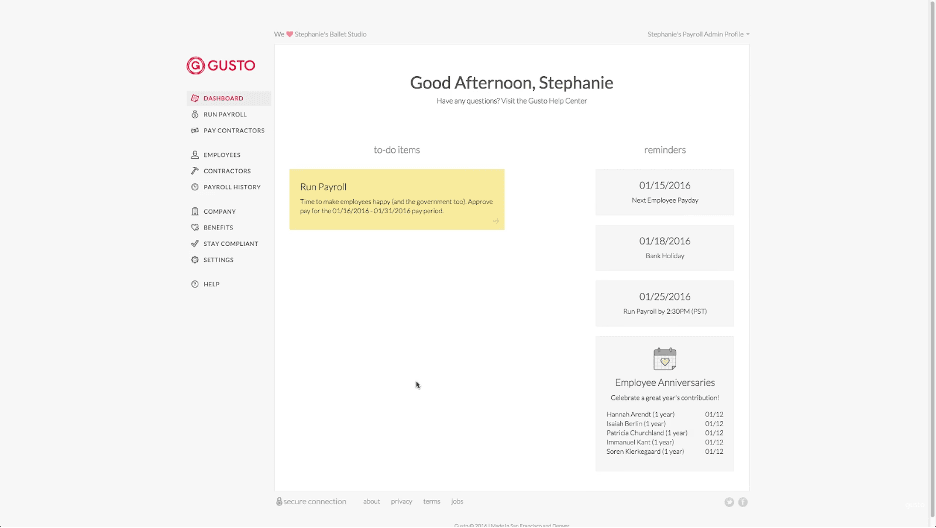Open Pay Contractors page
Screen dimensions: 936x528
pyautogui.click(x=229, y=130)
